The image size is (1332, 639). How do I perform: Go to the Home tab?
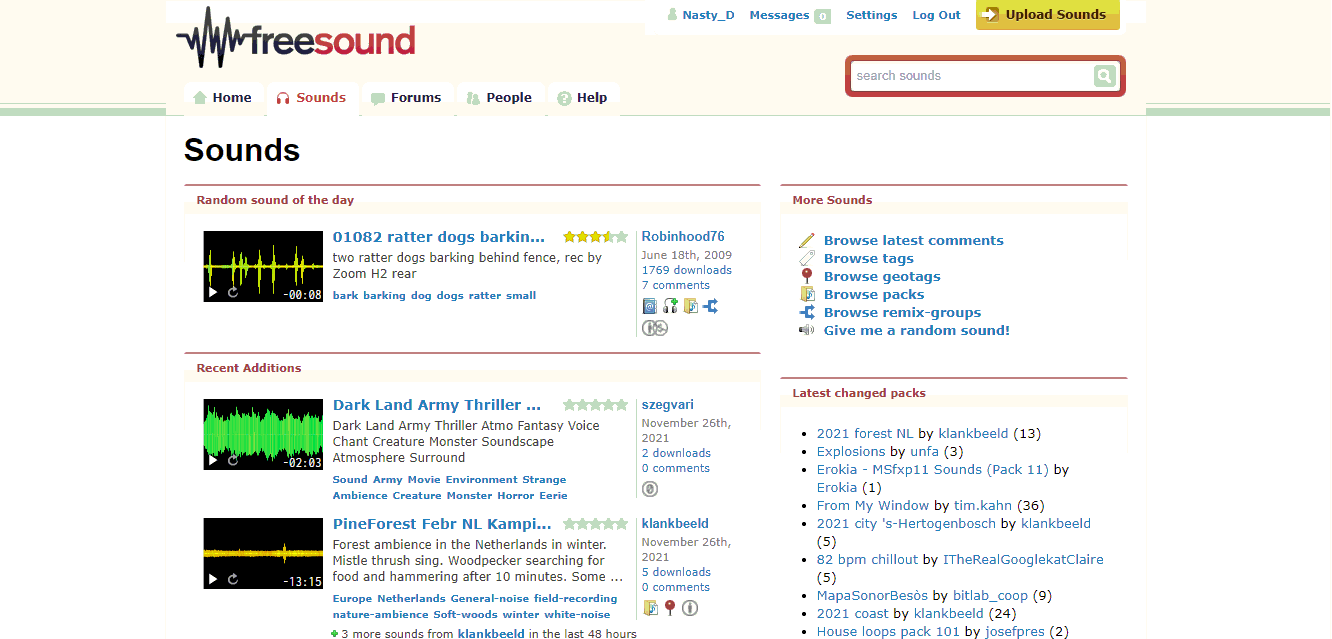pyautogui.click(x=222, y=98)
